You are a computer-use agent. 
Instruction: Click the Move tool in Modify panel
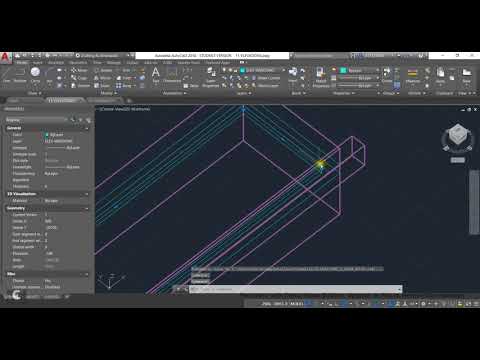click(x=79, y=70)
